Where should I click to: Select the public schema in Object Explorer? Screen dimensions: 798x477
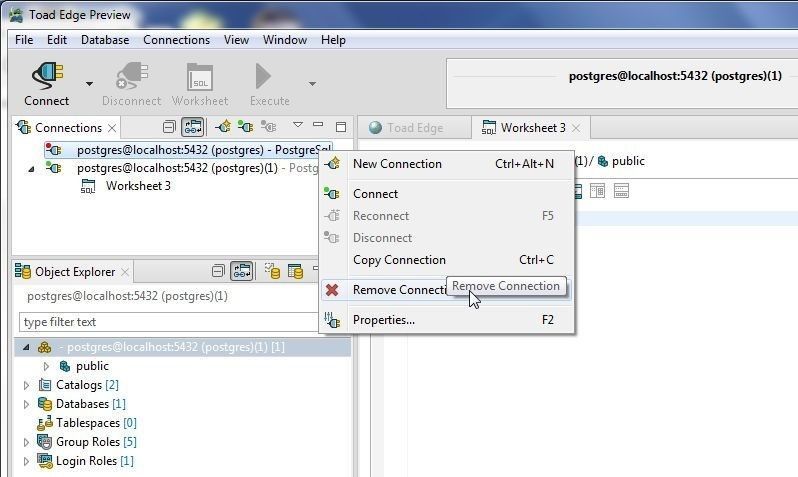(x=92, y=366)
